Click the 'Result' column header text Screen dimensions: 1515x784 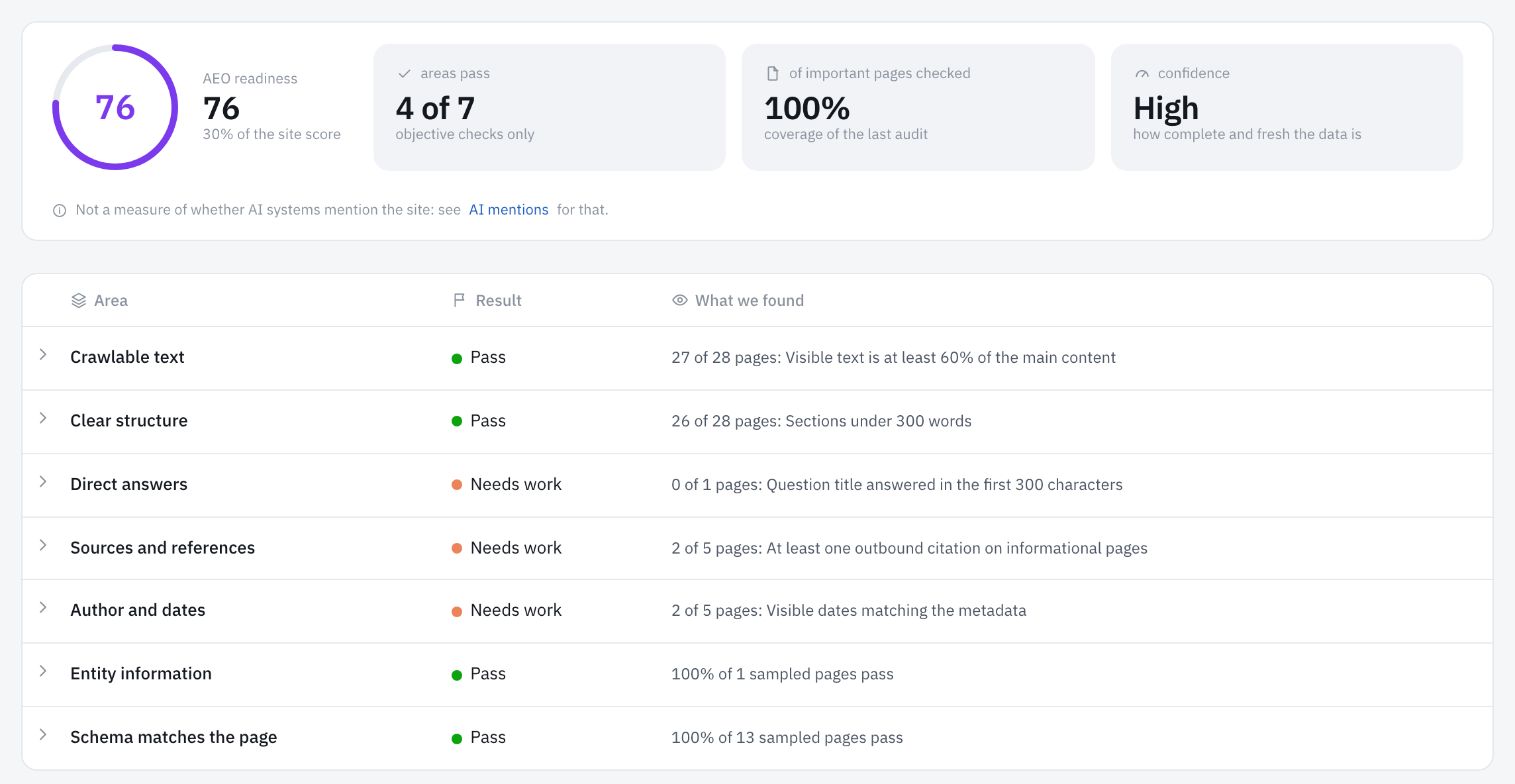(498, 301)
